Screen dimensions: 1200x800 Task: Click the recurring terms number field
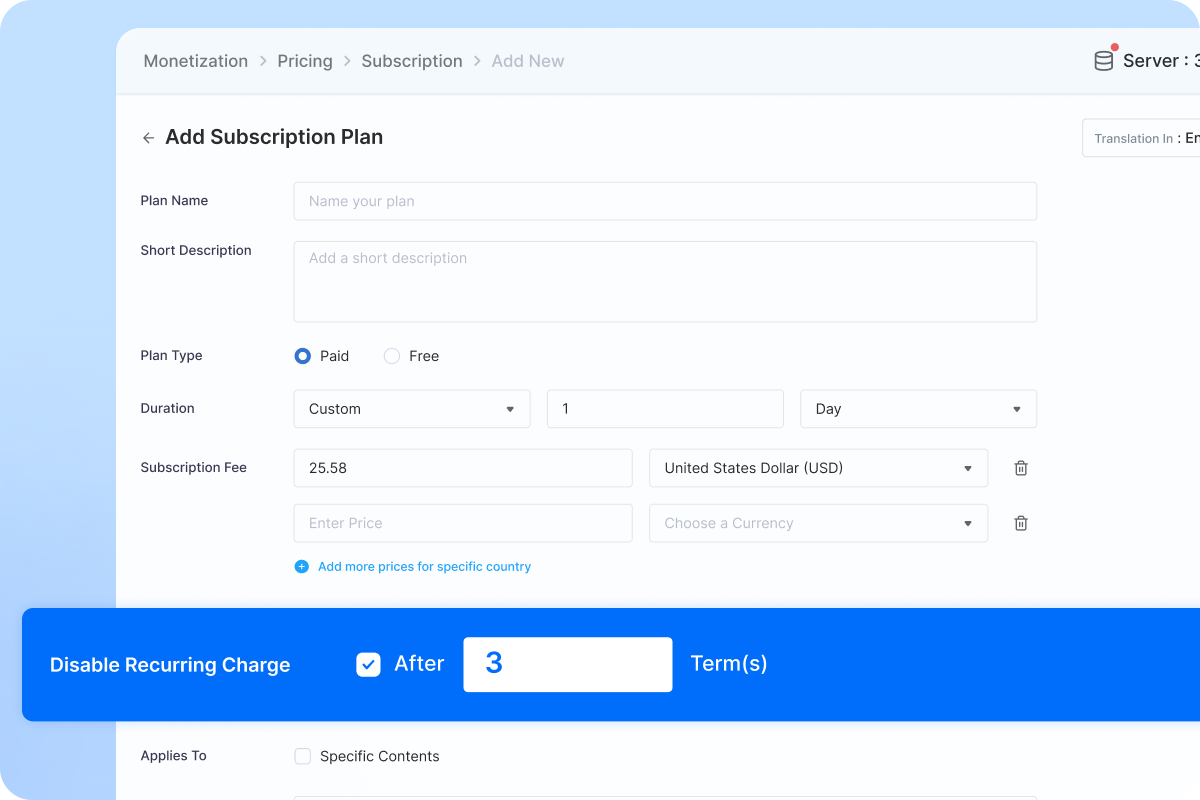point(567,664)
